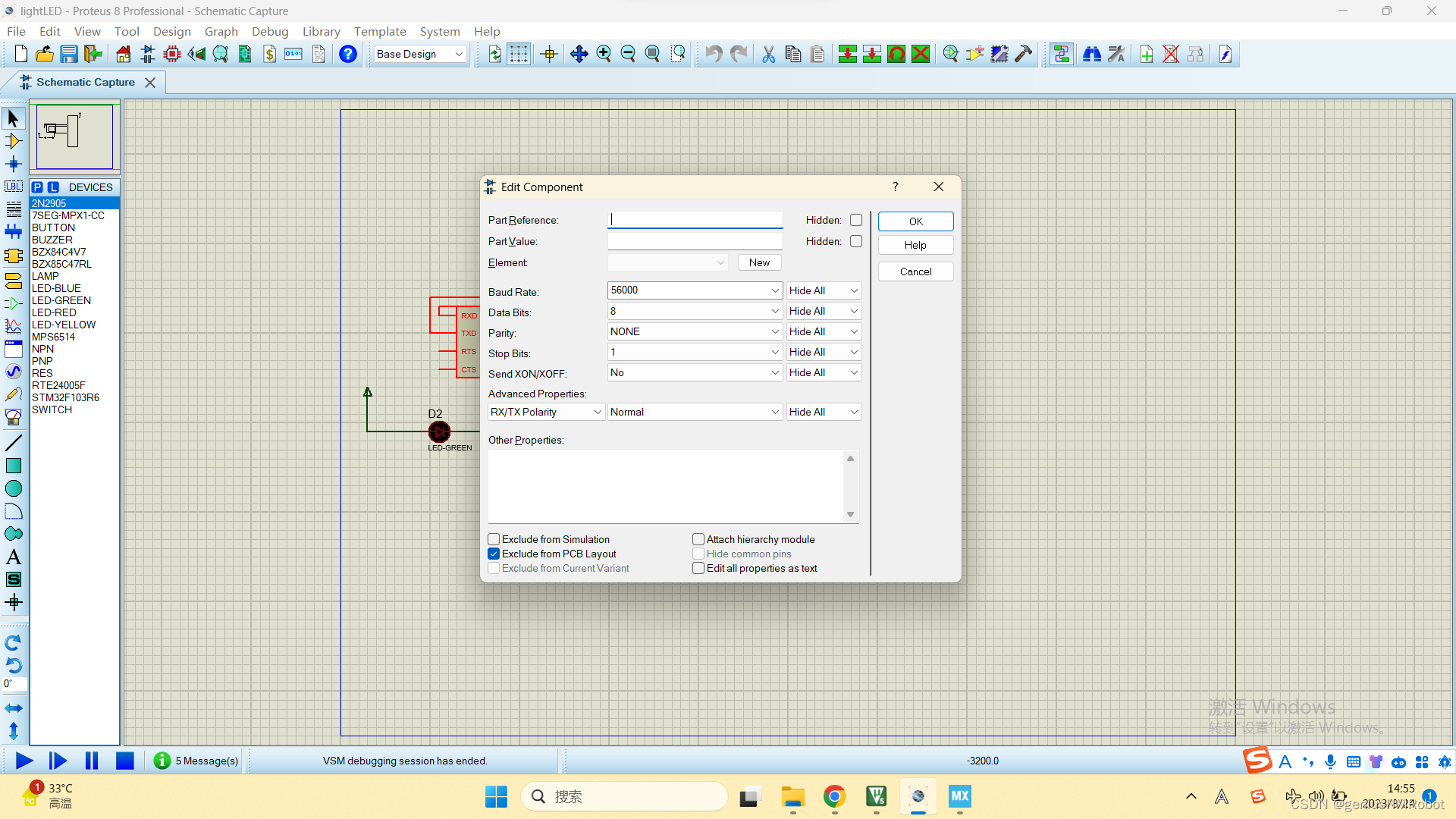Click the Graph menu item
The height and width of the screenshot is (819, 1456).
click(x=219, y=31)
